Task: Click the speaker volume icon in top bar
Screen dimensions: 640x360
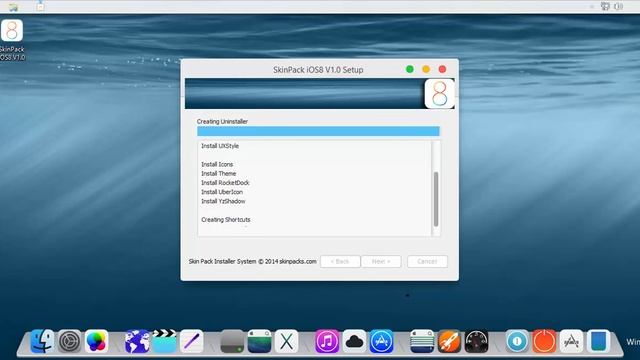Action: click(619, 6)
